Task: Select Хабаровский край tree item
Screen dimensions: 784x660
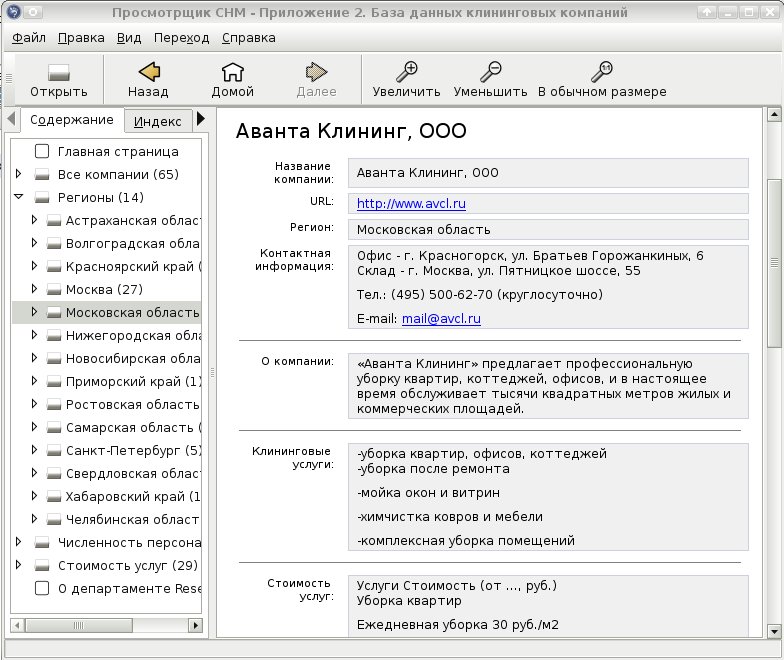Action: point(133,496)
